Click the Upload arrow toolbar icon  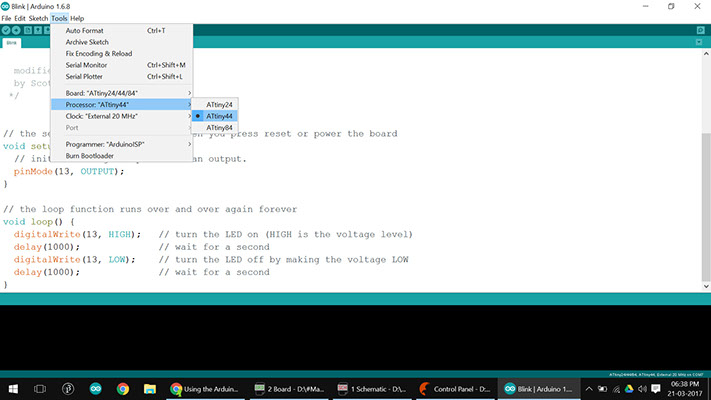coord(16,30)
